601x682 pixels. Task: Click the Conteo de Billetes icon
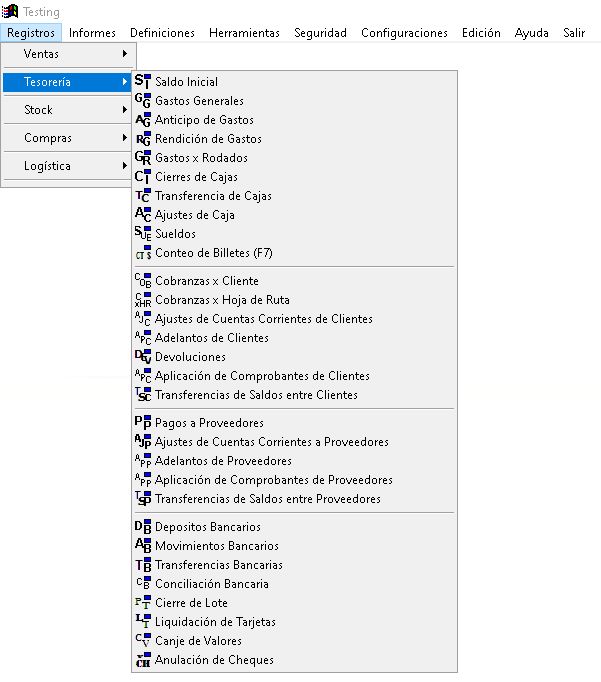[142, 253]
